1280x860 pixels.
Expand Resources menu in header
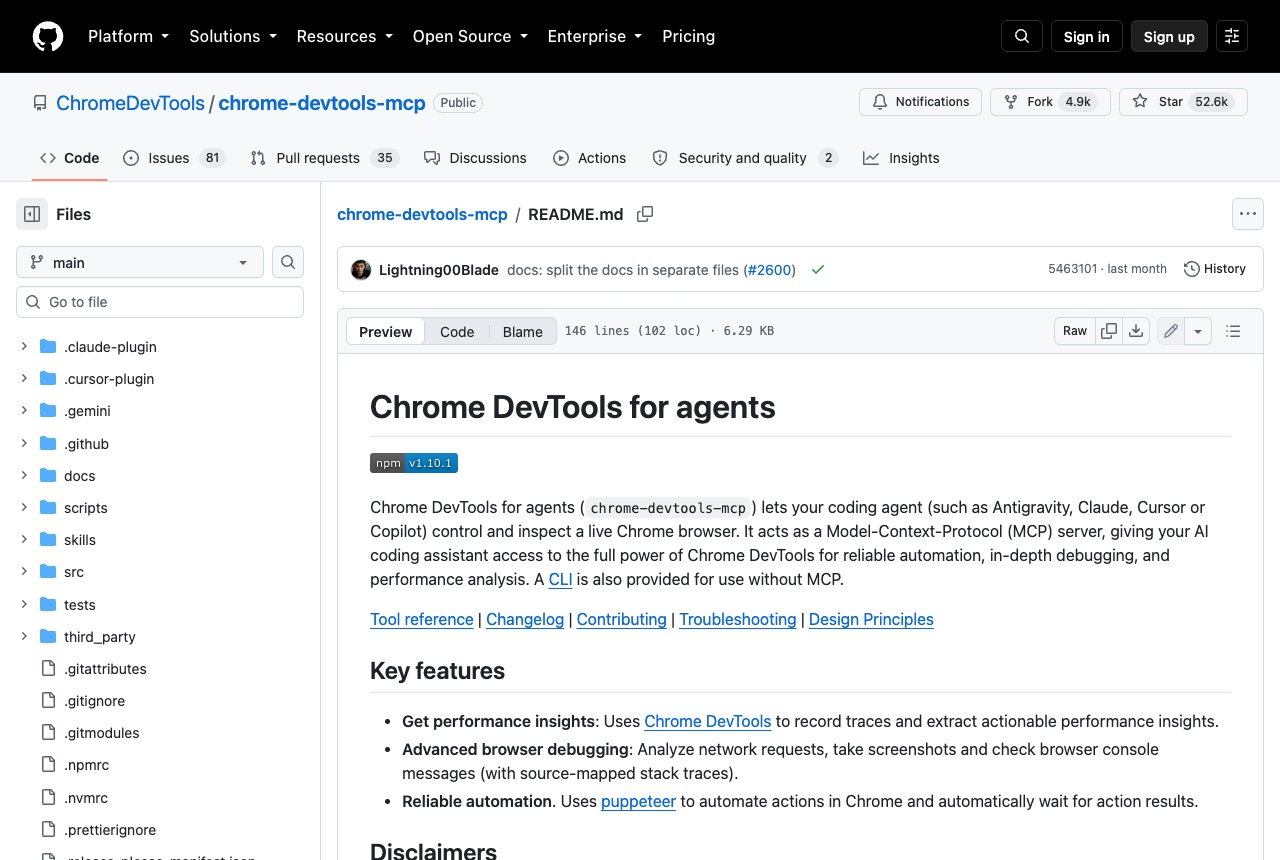tap(346, 36)
